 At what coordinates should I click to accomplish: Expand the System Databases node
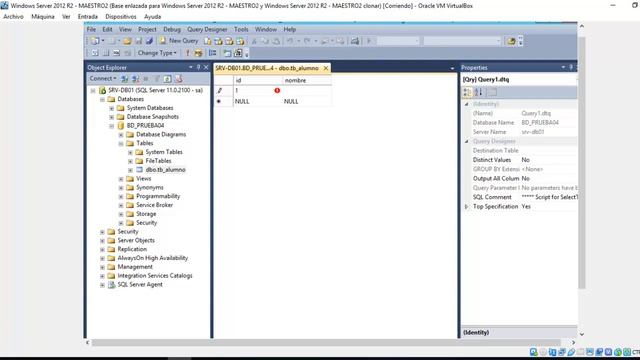tap(111, 108)
